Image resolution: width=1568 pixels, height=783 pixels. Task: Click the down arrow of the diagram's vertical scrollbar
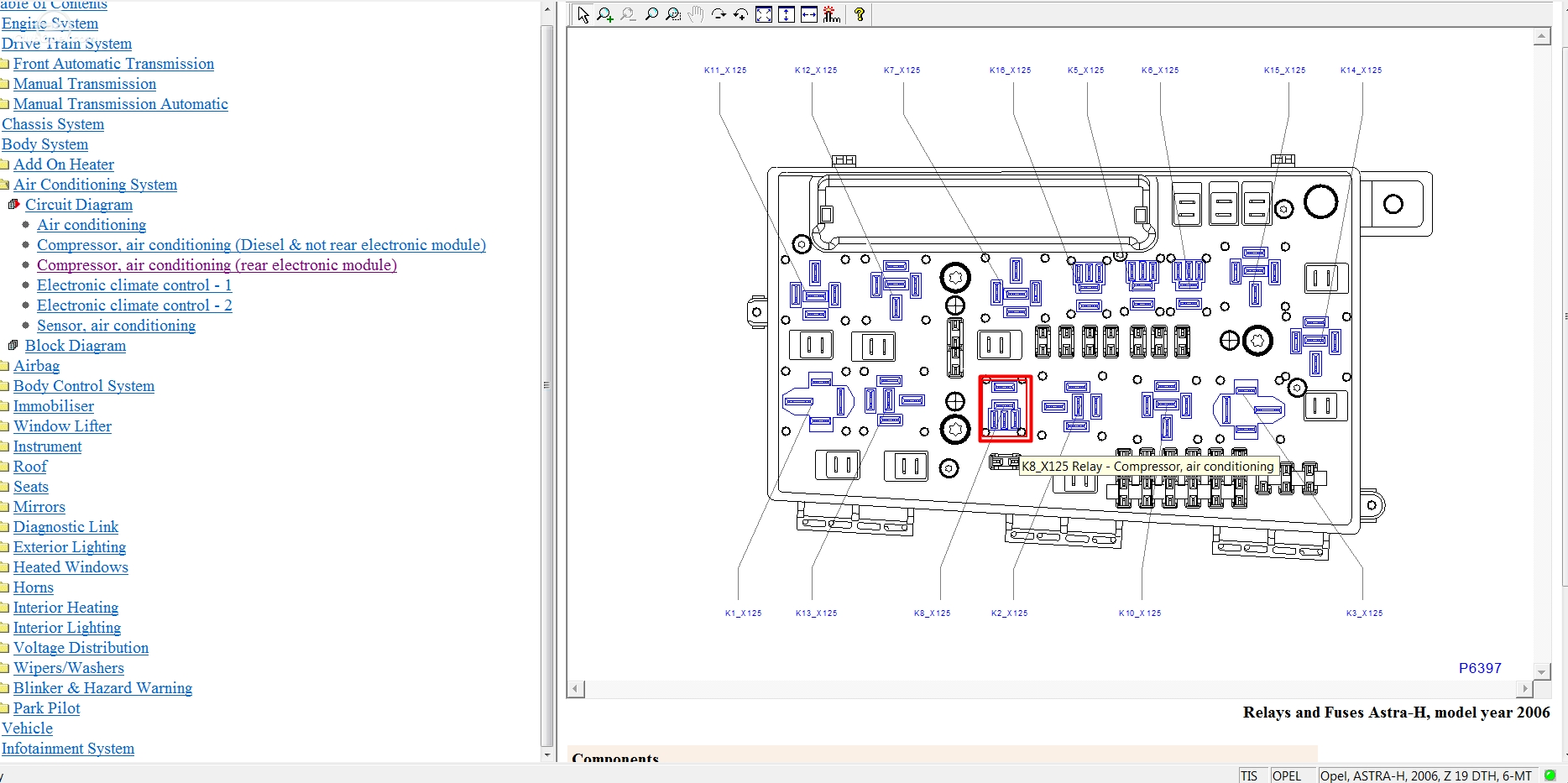click(x=1542, y=671)
